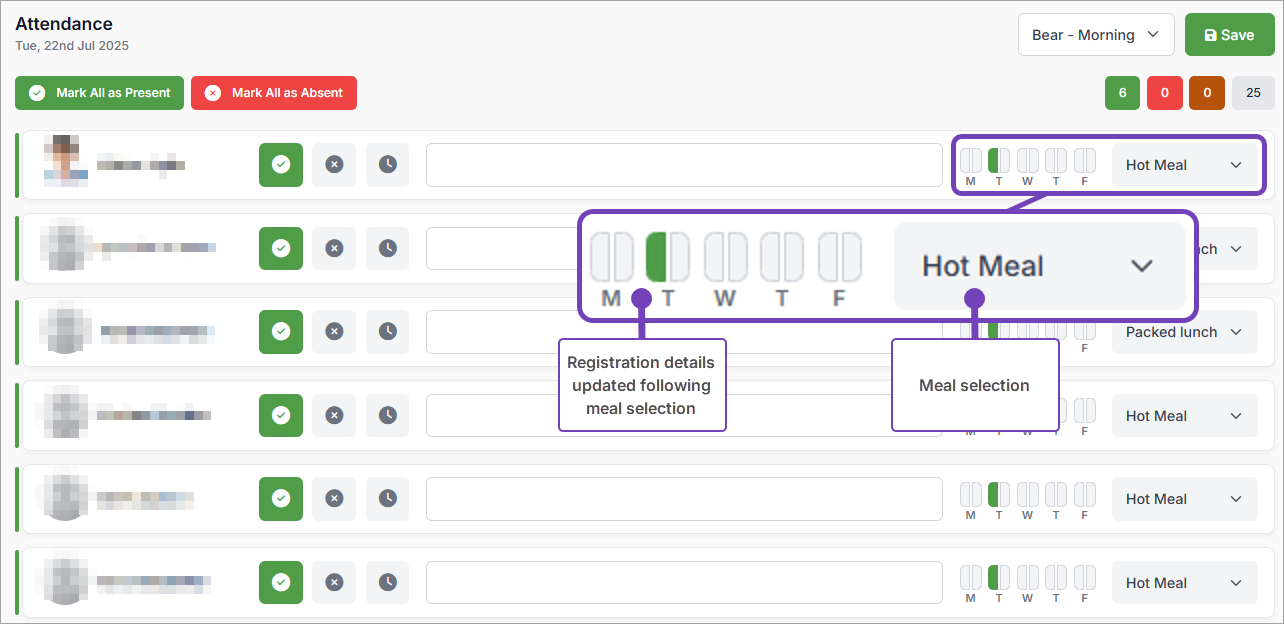
Task: Toggle Monday registration indicator in fifth row
Action: (x=970, y=494)
